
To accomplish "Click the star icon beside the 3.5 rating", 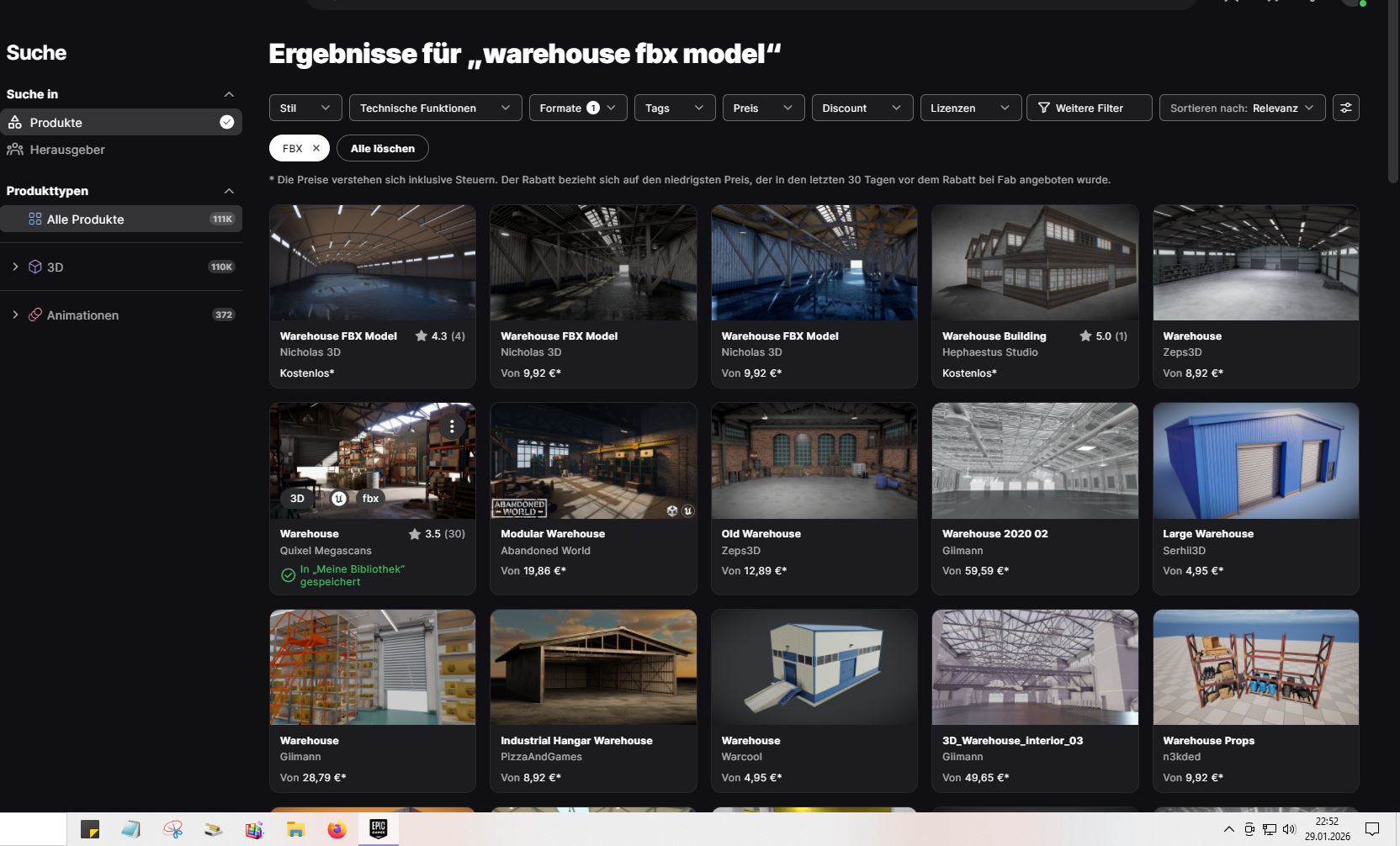I will (x=415, y=534).
